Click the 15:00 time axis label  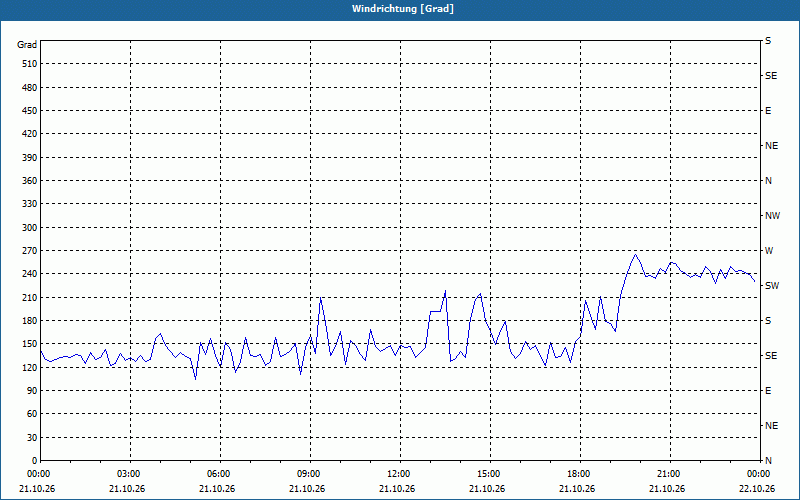coord(488,474)
